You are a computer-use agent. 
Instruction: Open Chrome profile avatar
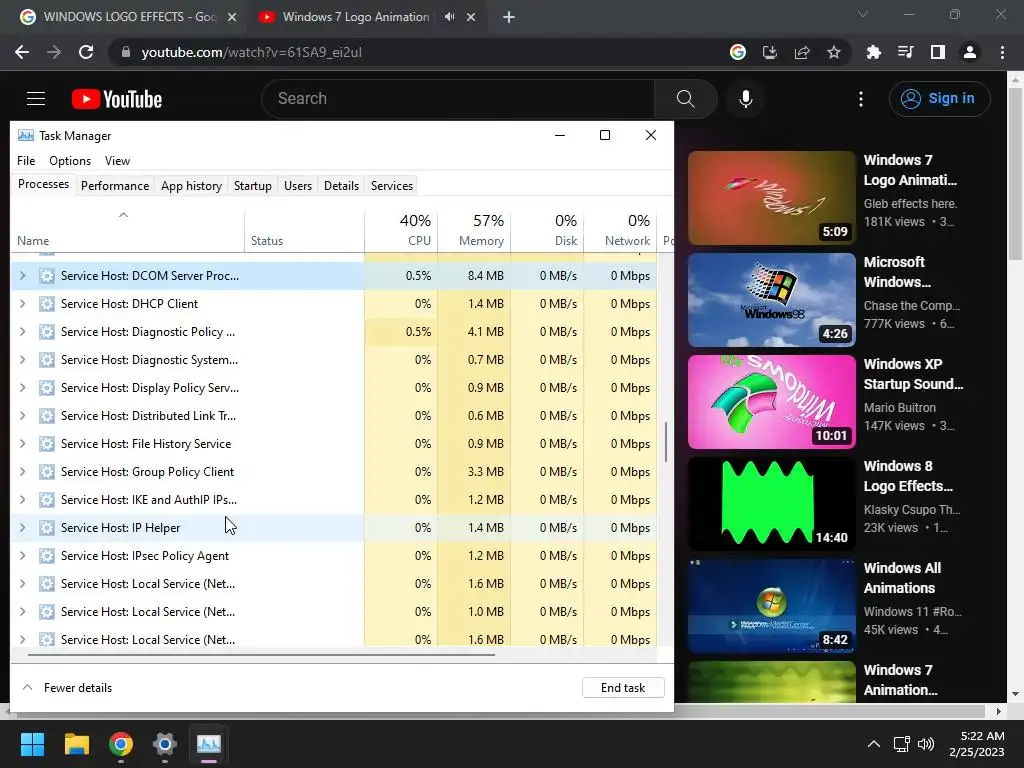(970, 52)
